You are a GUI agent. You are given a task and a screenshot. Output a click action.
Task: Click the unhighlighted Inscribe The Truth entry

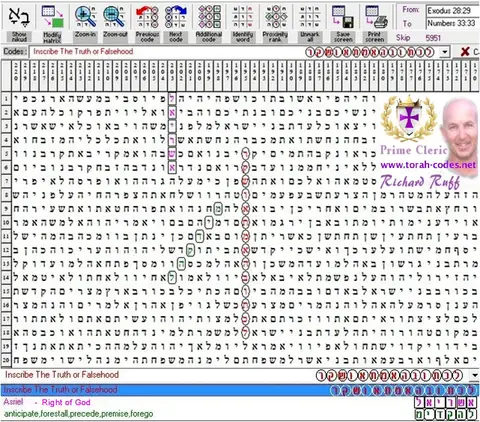coord(233,375)
